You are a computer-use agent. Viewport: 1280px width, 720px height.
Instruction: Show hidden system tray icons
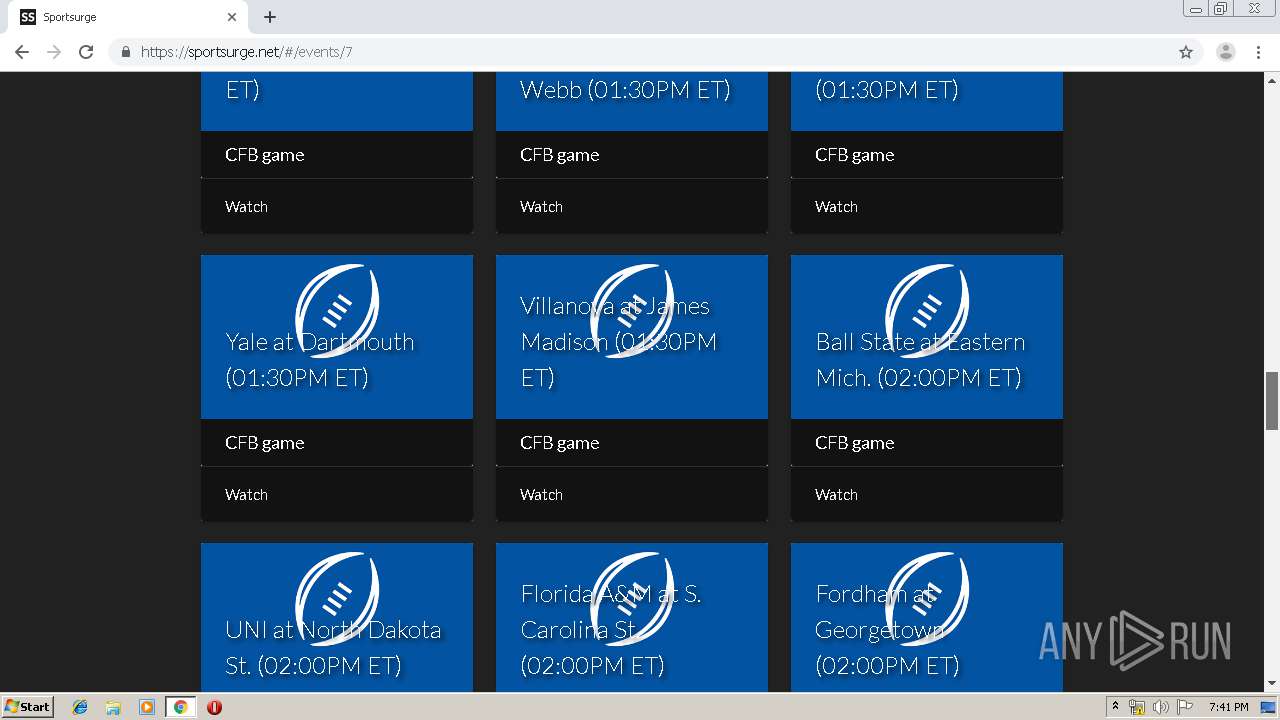pyautogui.click(x=1115, y=707)
